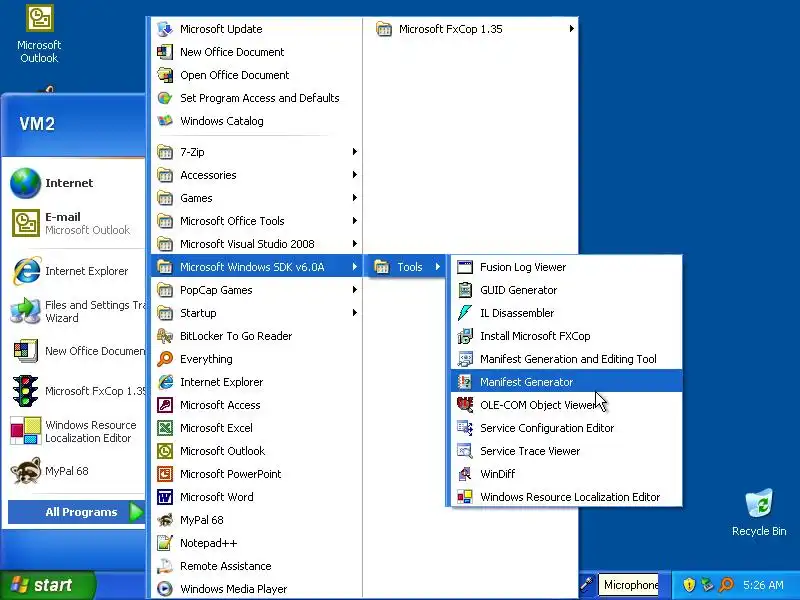The image size is (800, 600).
Task: Click the Microsoft Update icon
Action: 165,29
